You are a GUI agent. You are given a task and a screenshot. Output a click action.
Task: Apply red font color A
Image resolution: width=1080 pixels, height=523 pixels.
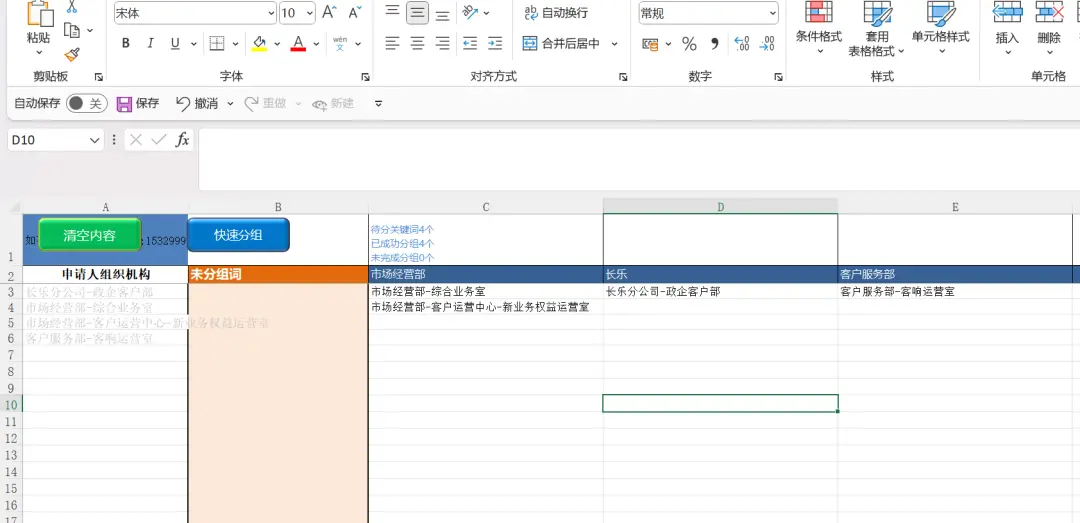pos(298,43)
